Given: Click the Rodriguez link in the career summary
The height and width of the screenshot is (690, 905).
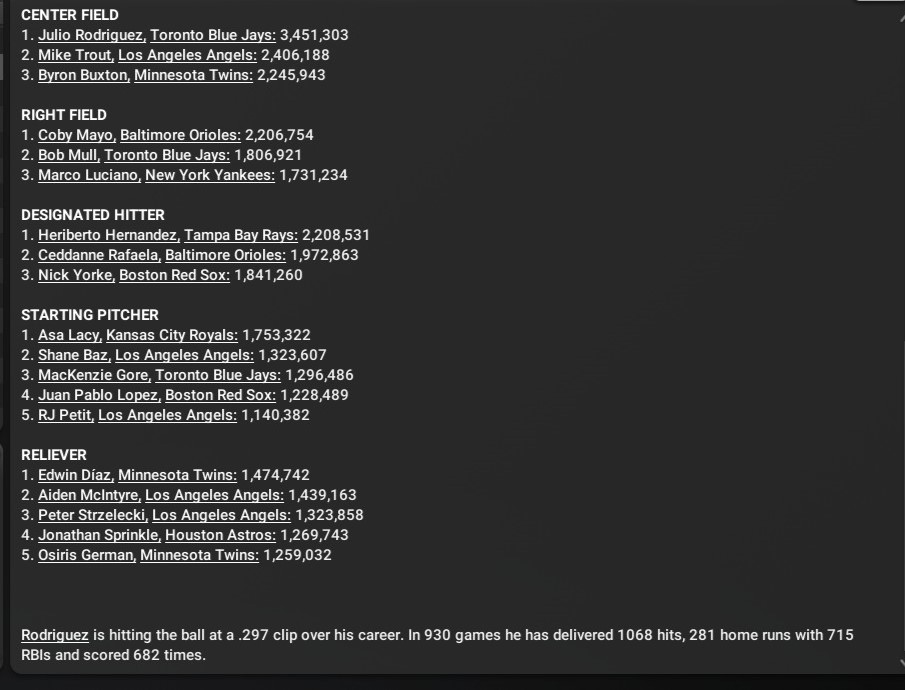Looking at the screenshot, I should (55, 635).
